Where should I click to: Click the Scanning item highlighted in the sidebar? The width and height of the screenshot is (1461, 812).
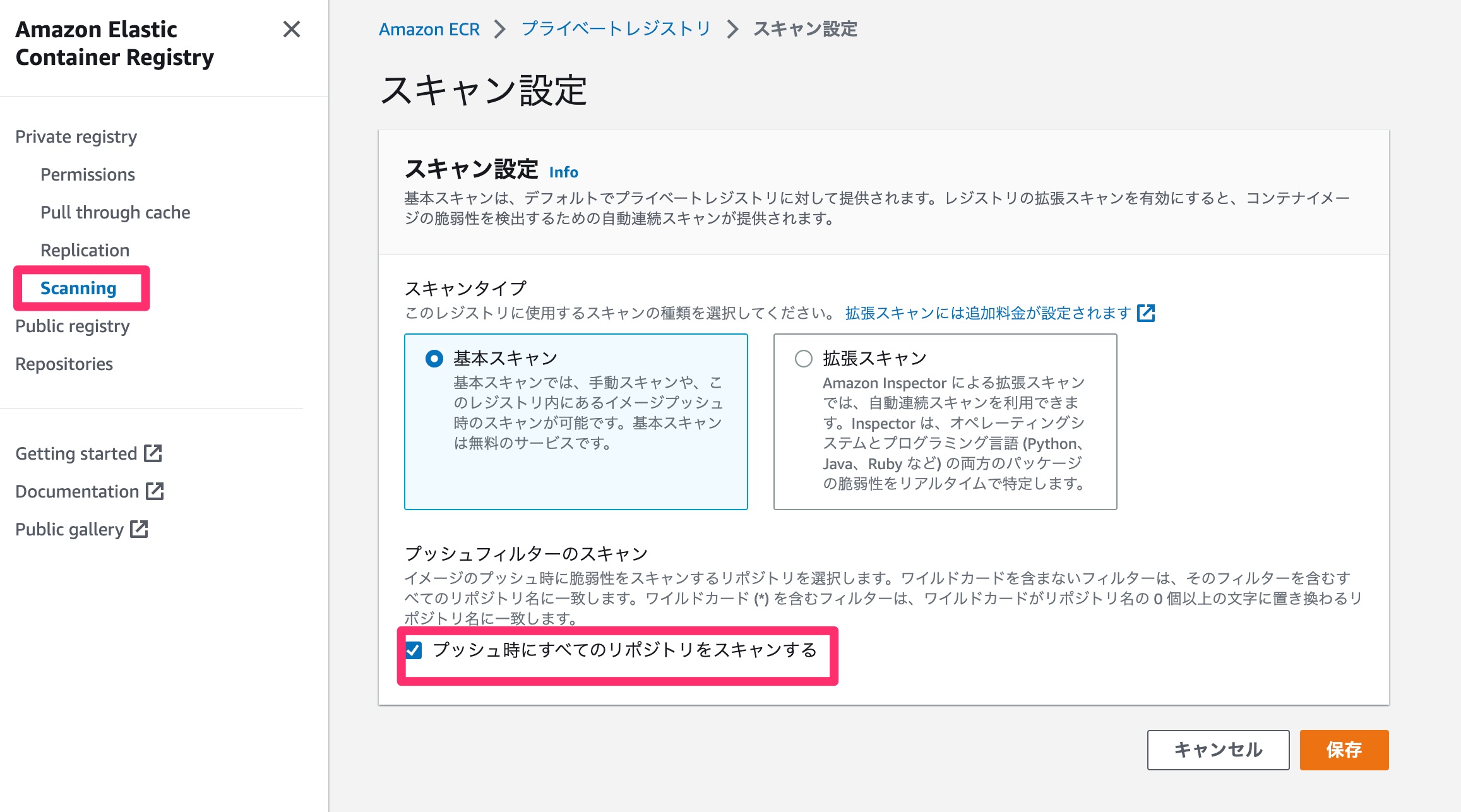pyautogui.click(x=78, y=288)
